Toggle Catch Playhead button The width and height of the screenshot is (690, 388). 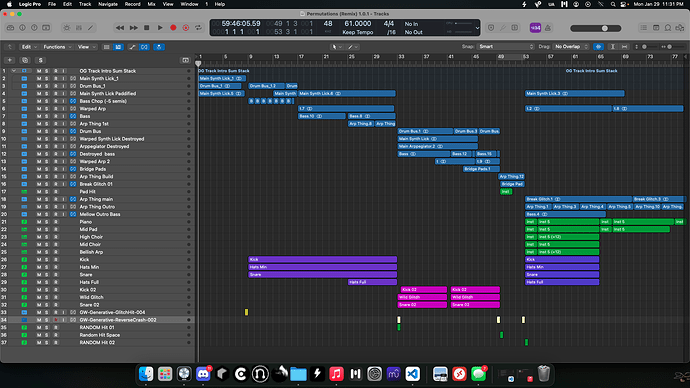point(159,47)
